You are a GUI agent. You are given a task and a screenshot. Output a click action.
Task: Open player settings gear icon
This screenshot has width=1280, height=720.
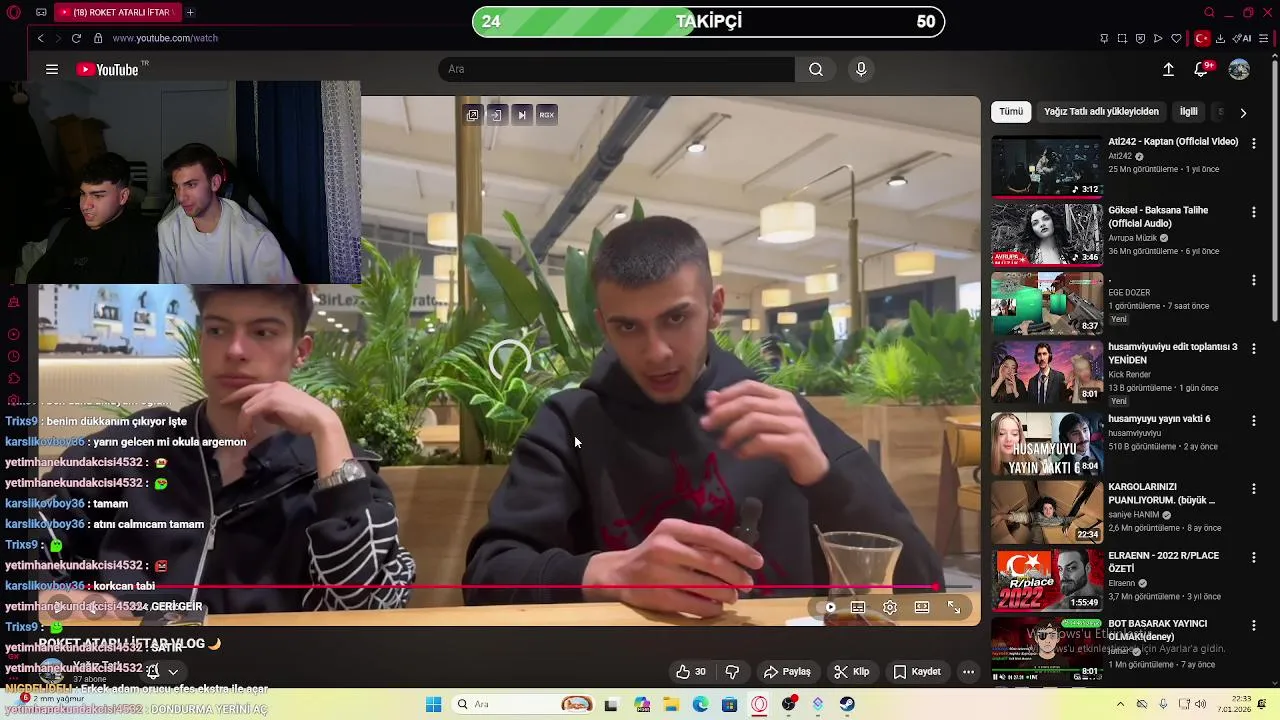tap(890, 607)
